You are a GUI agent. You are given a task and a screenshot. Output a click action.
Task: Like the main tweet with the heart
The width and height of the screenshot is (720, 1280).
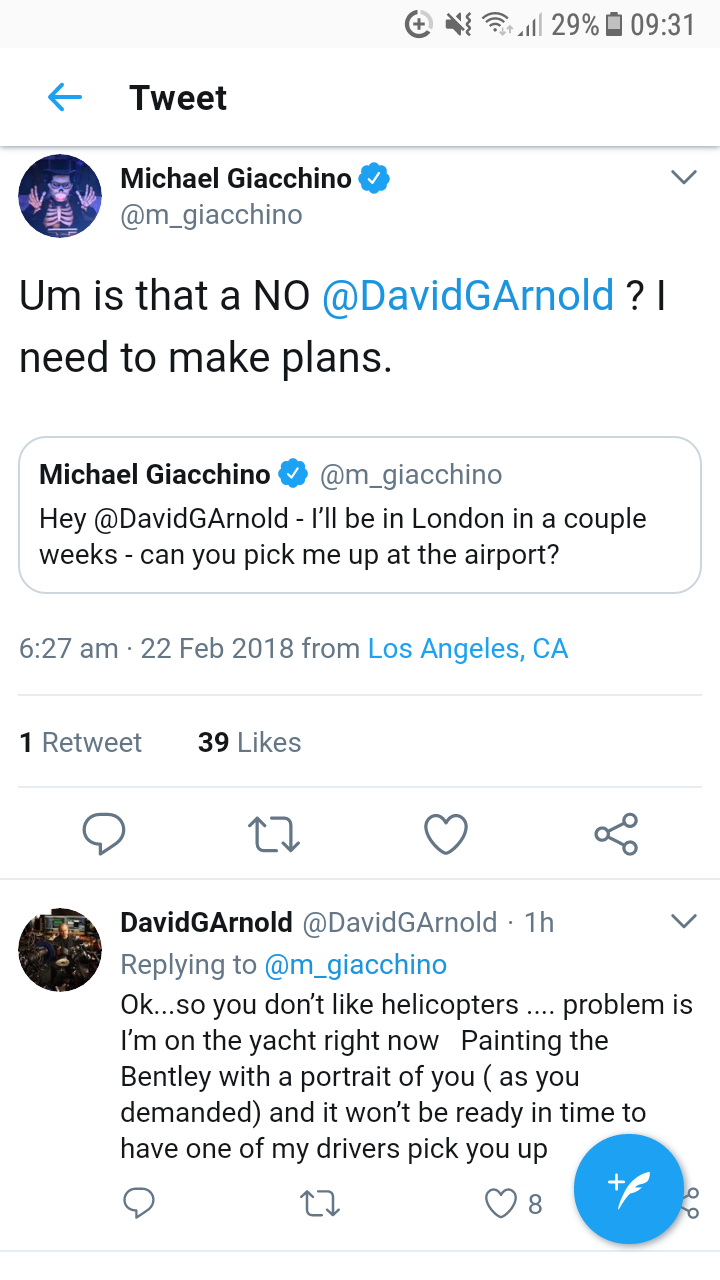[446, 834]
